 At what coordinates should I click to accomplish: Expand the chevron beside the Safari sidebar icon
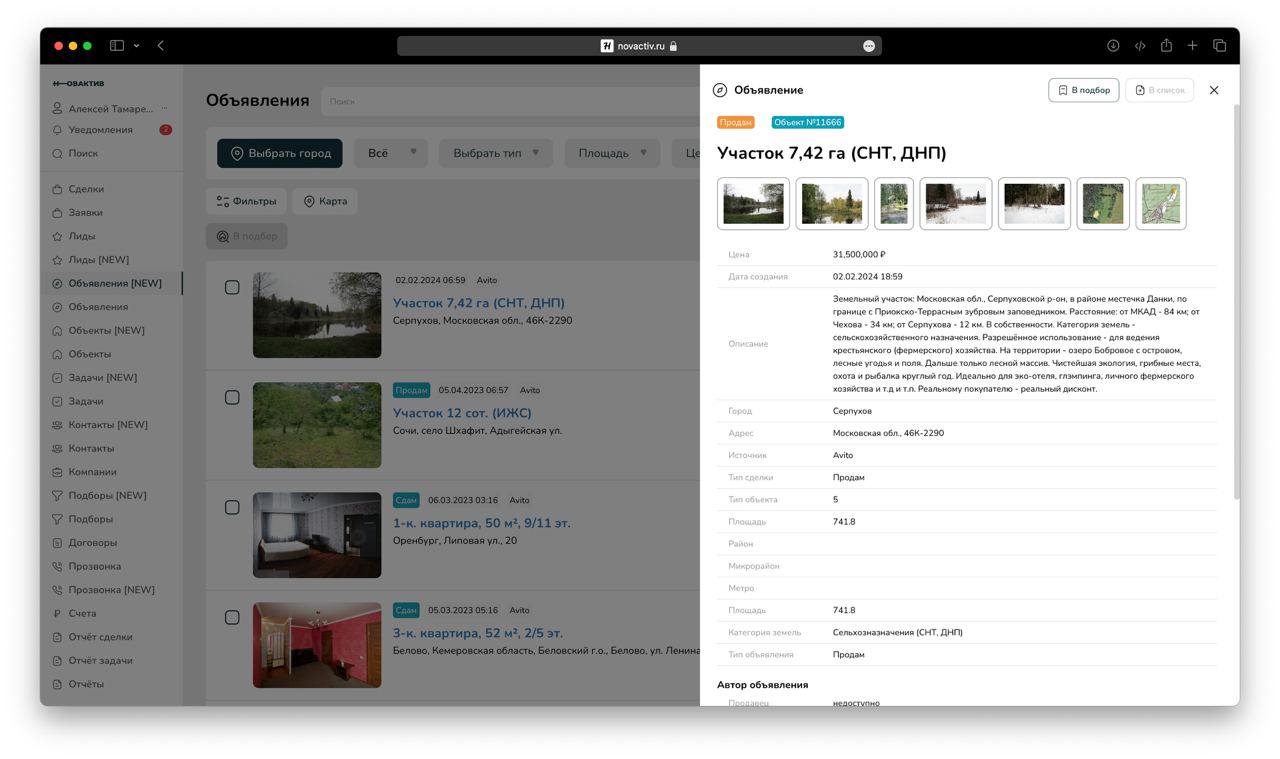(136, 45)
